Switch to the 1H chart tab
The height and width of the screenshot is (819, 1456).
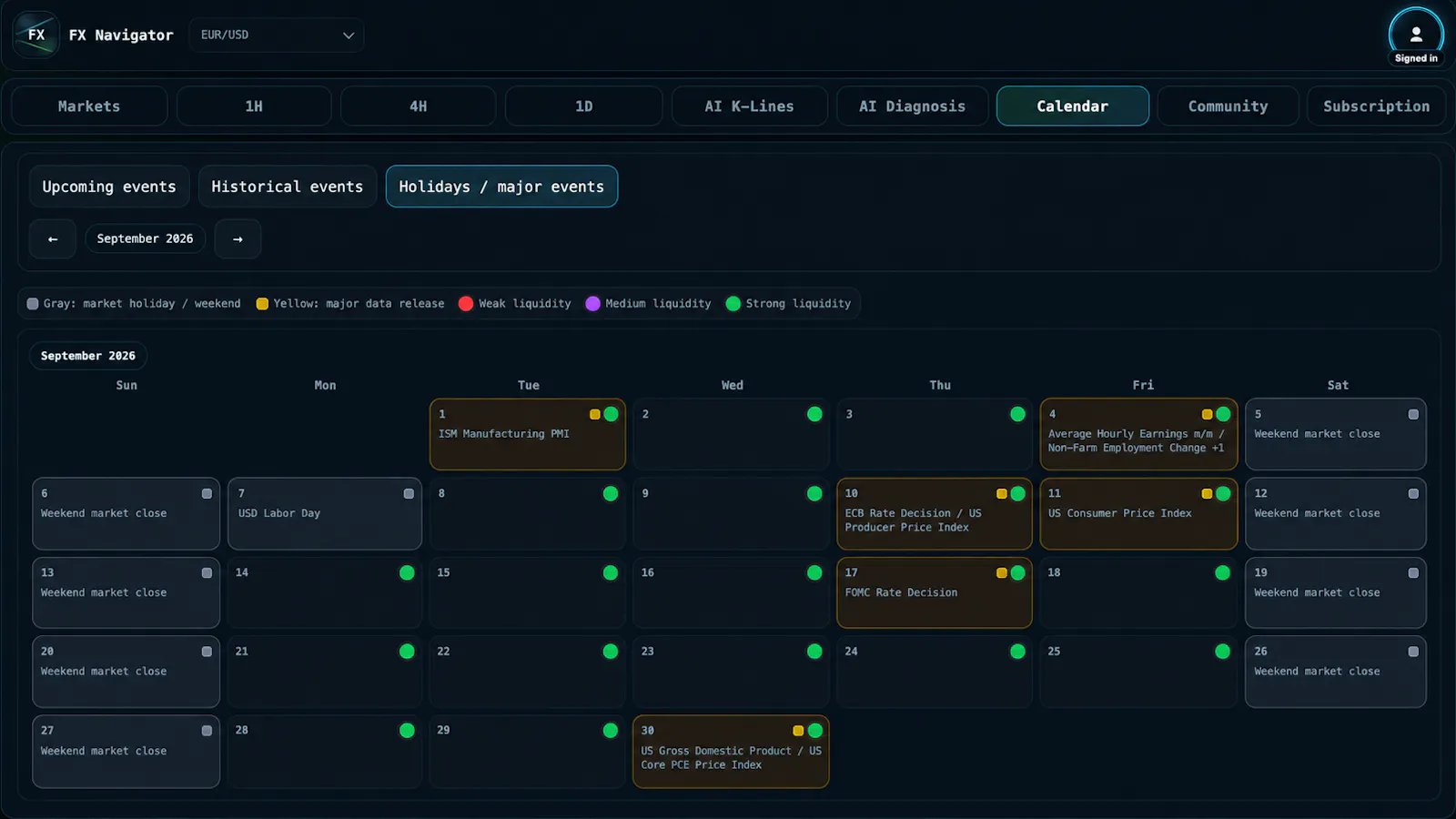click(254, 106)
